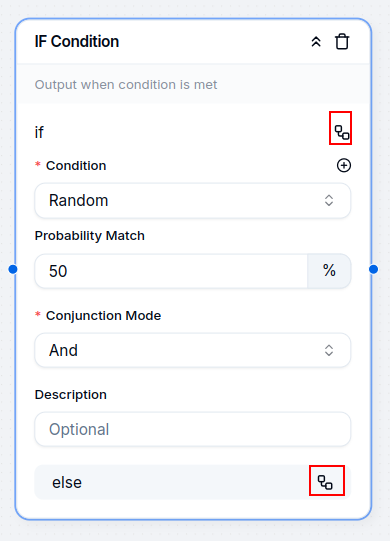Collapse the IF Condition node
390x541 pixels.
coord(316,42)
